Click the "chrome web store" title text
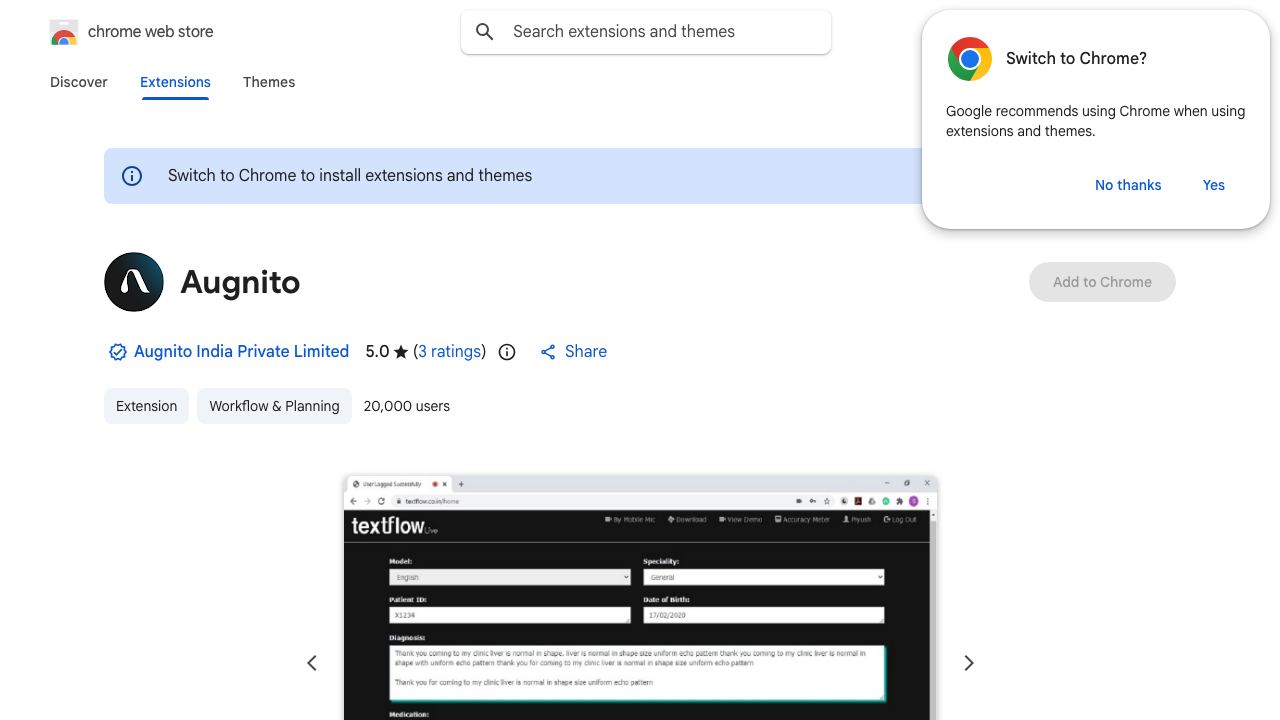Image resolution: width=1280 pixels, height=720 pixels. 151,32
